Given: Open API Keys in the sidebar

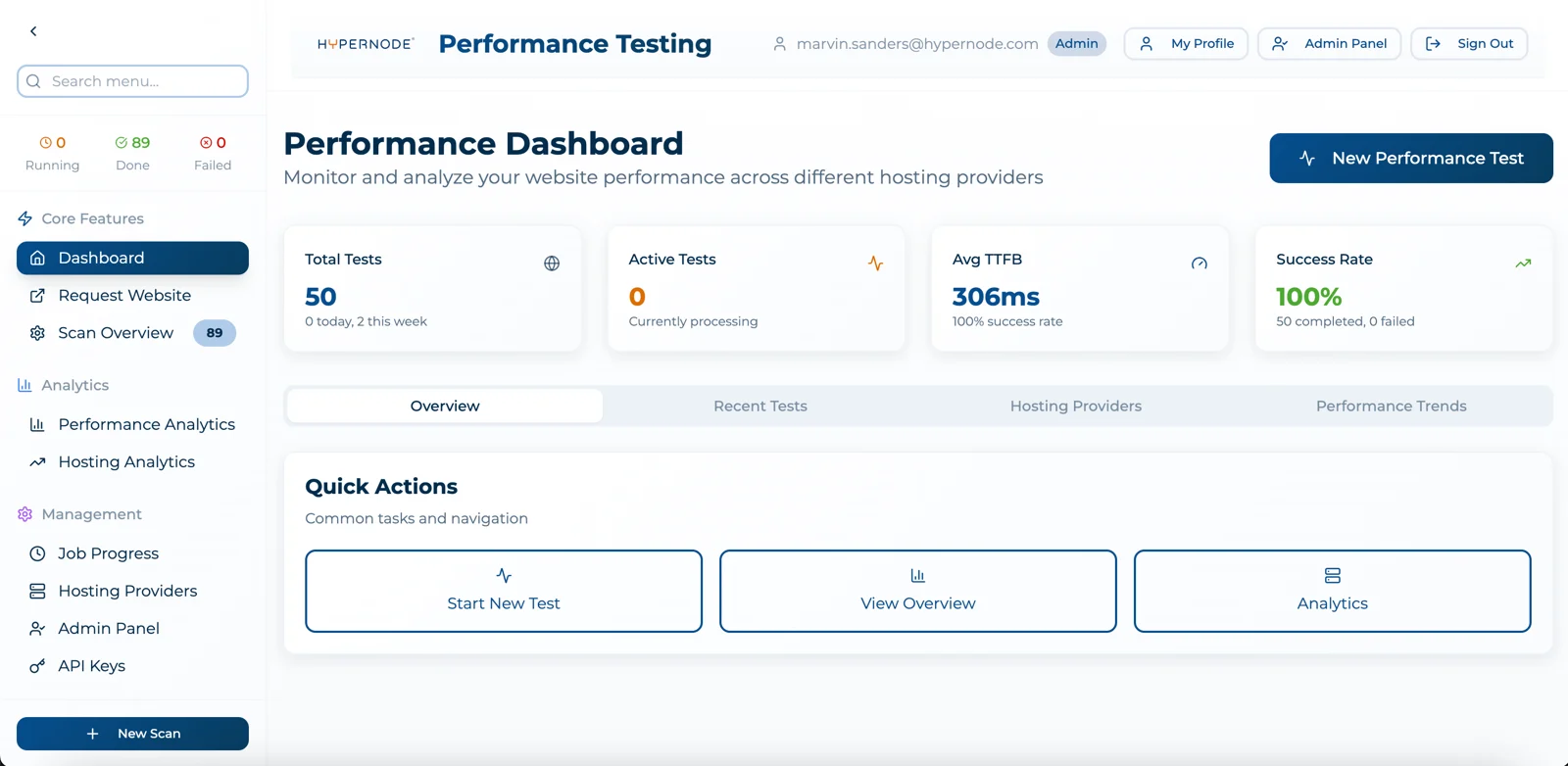Looking at the screenshot, I should point(132,666).
